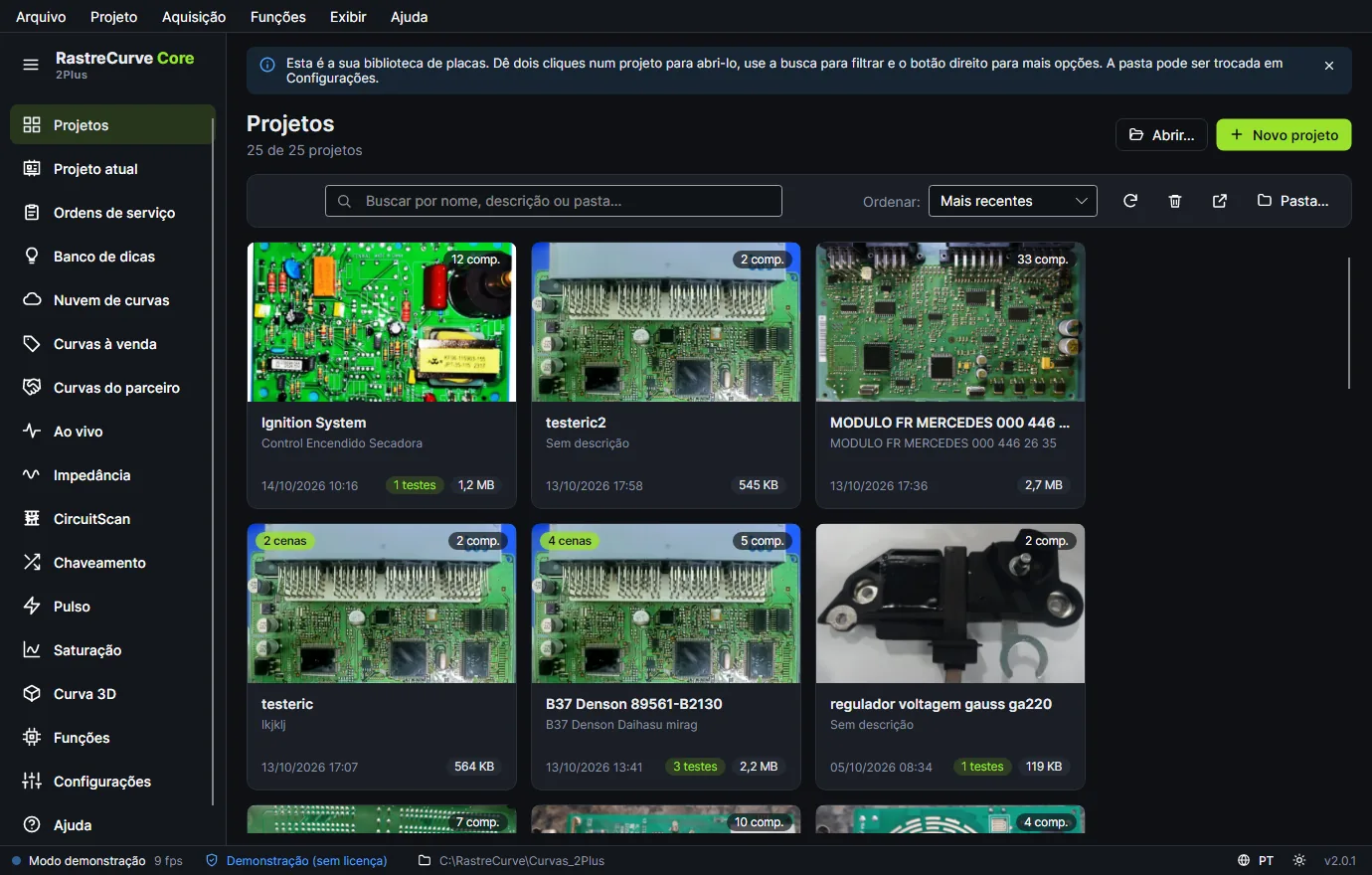The height and width of the screenshot is (875, 1372).
Task: Dismiss the info banner
Action: 1329,66
